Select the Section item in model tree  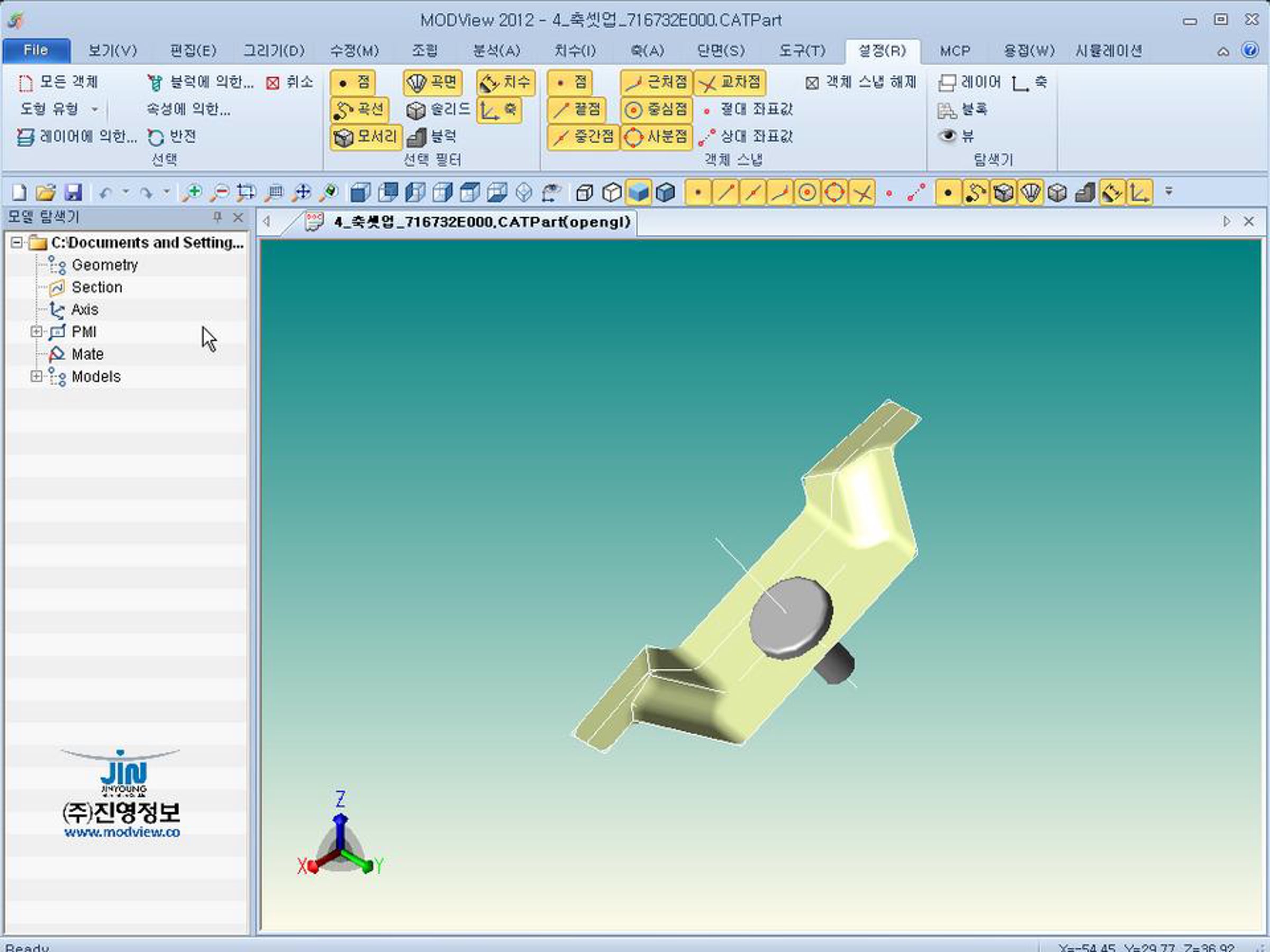coord(96,288)
